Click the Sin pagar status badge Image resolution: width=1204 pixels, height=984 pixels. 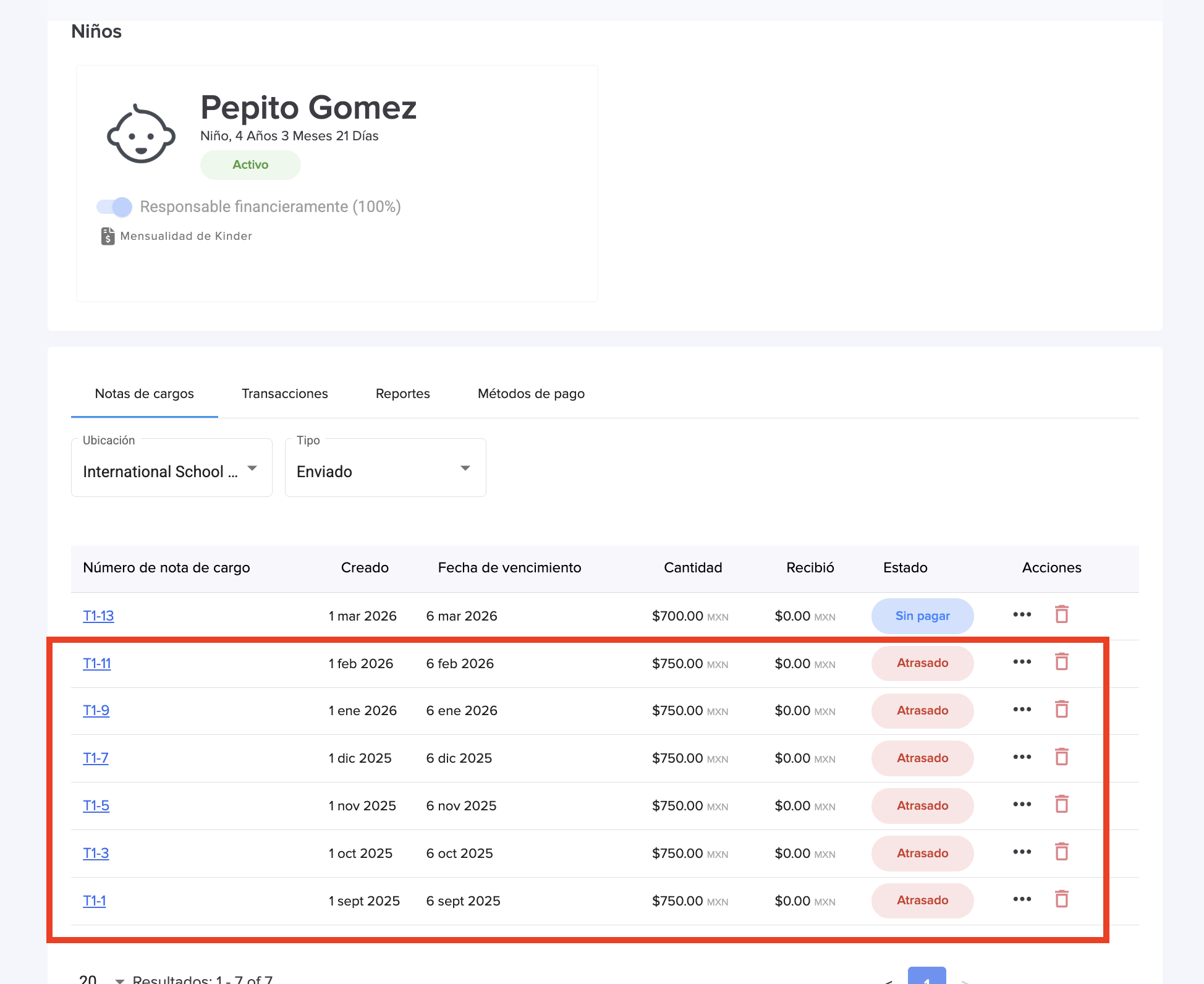pos(922,616)
